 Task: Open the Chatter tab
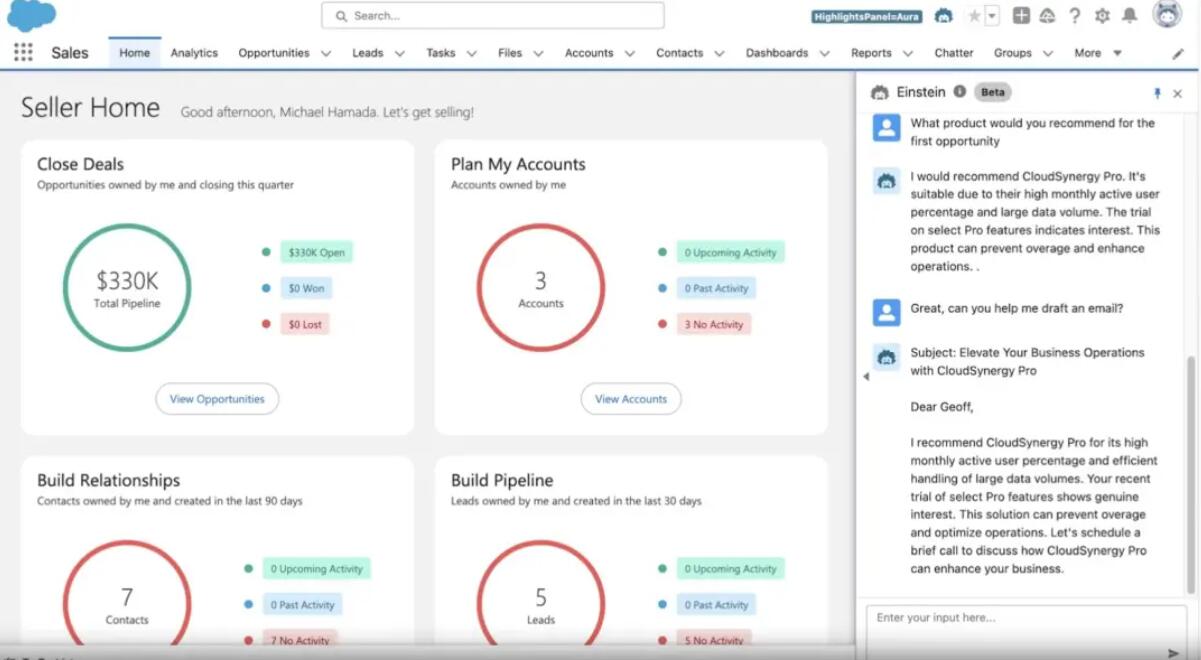tap(953, 54)
